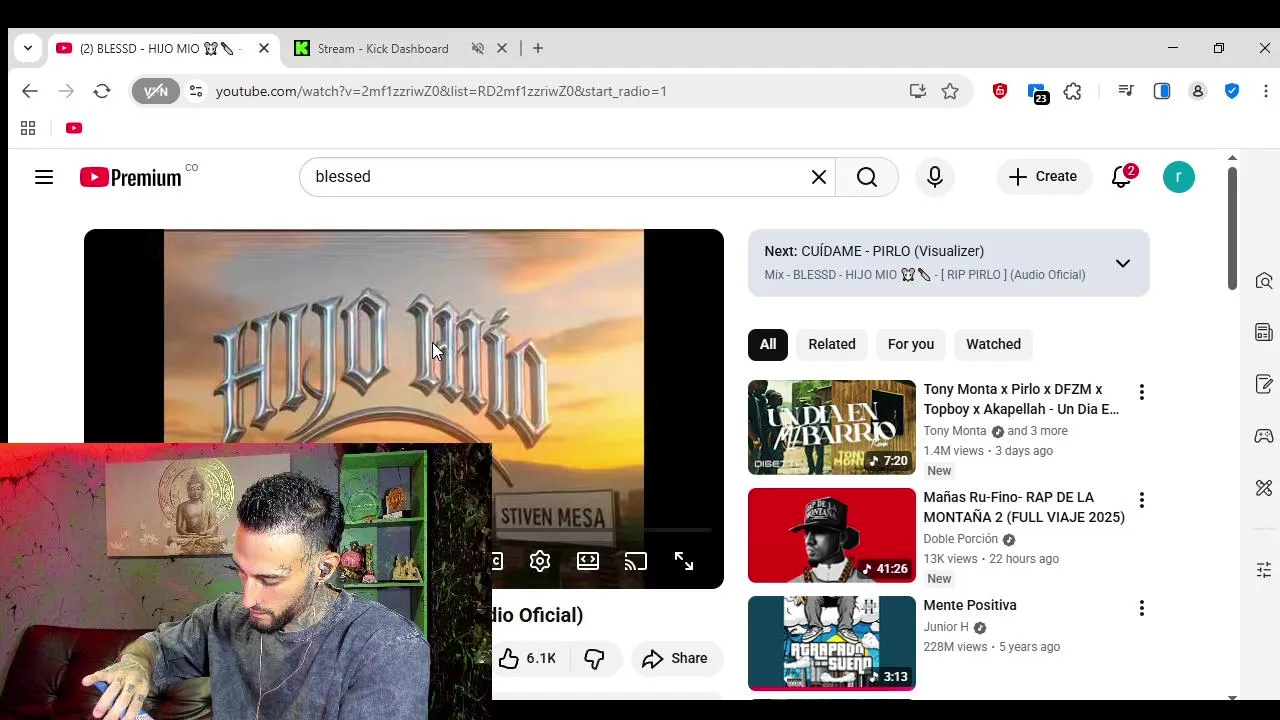
Task: Go to YouTube Premium home logo
Action: coord(130,178)
